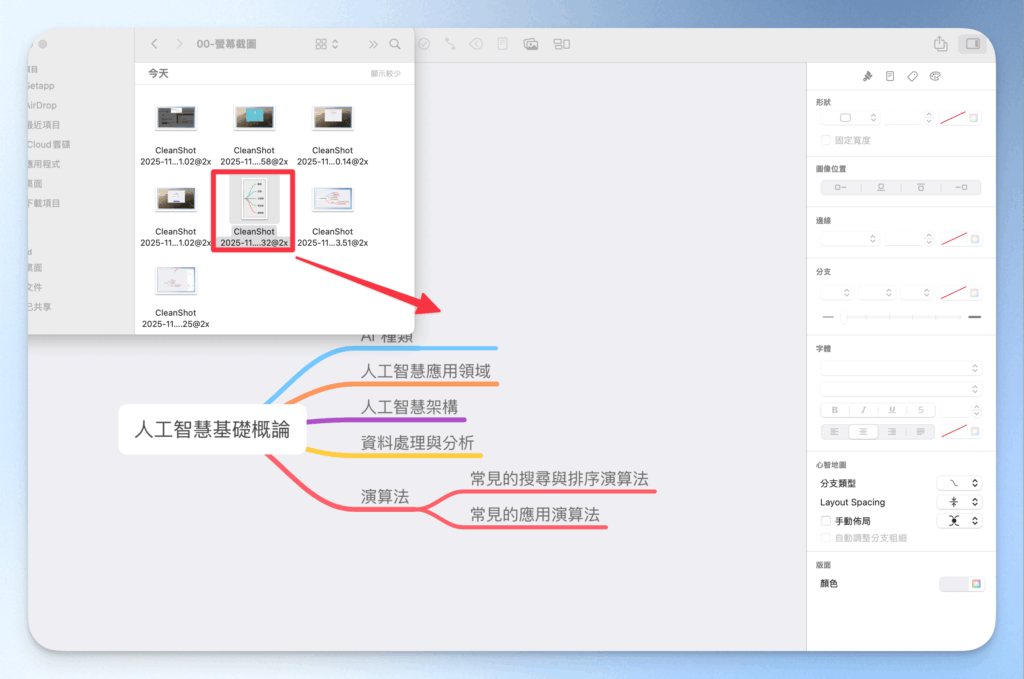This screenshot has width=1024, height=679.
Task: Click the outline layout toolbar icon
Action: 561,44
